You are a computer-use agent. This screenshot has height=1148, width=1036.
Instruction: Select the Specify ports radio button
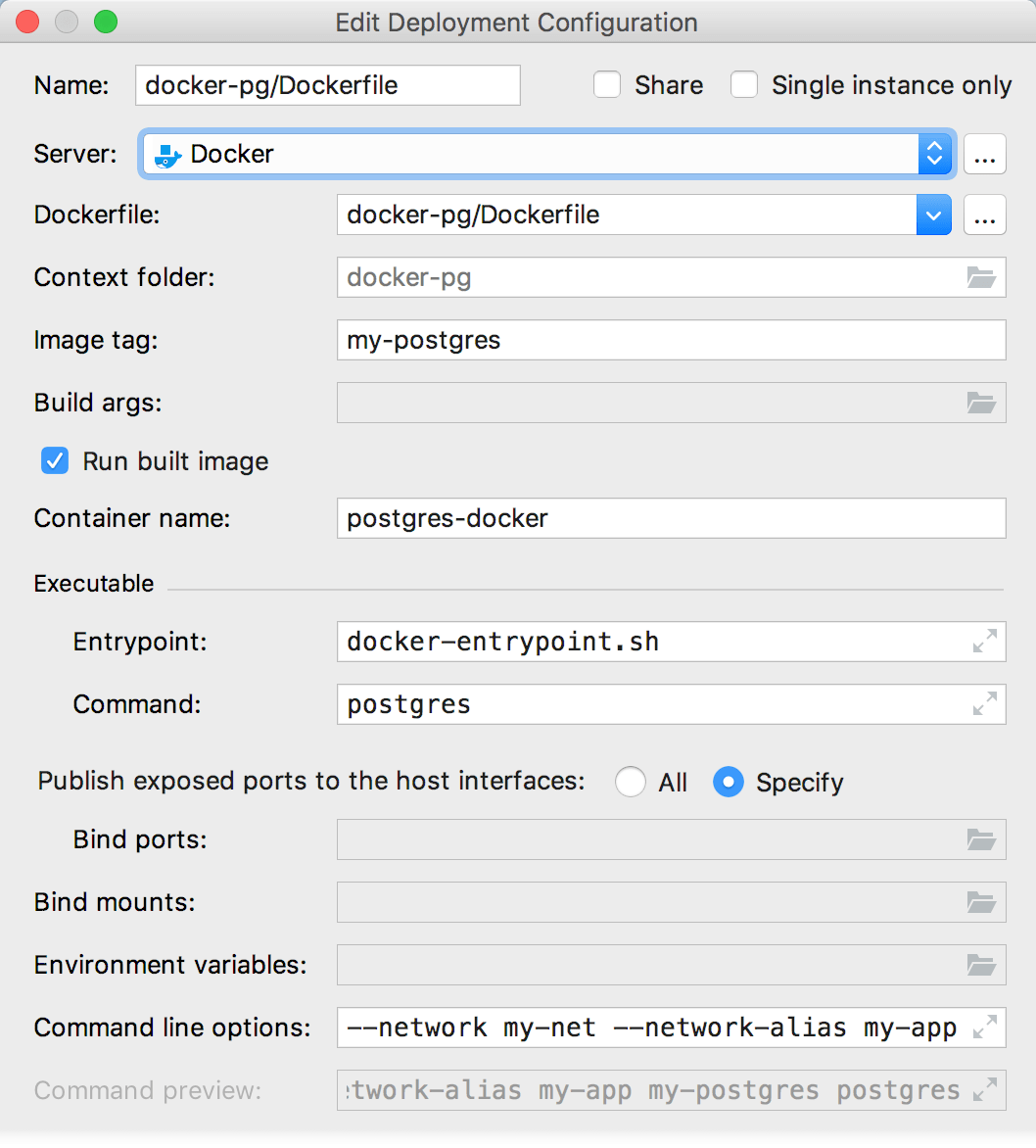pos(729,782)
